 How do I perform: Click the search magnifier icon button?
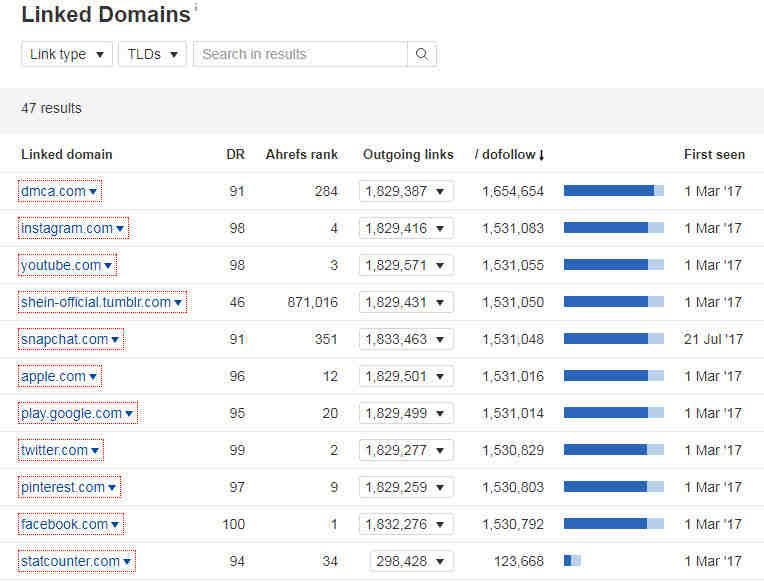[422, 54]
